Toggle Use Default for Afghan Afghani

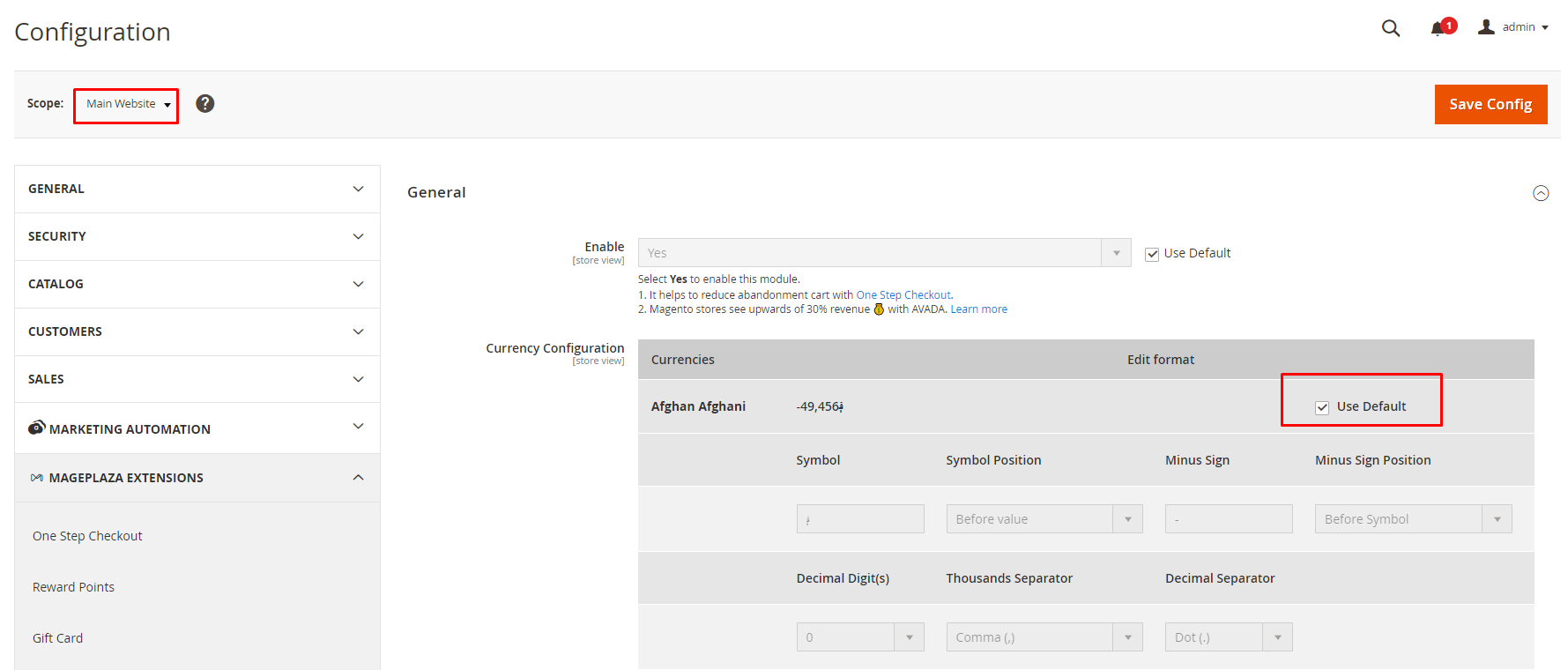coord(1321,407)
